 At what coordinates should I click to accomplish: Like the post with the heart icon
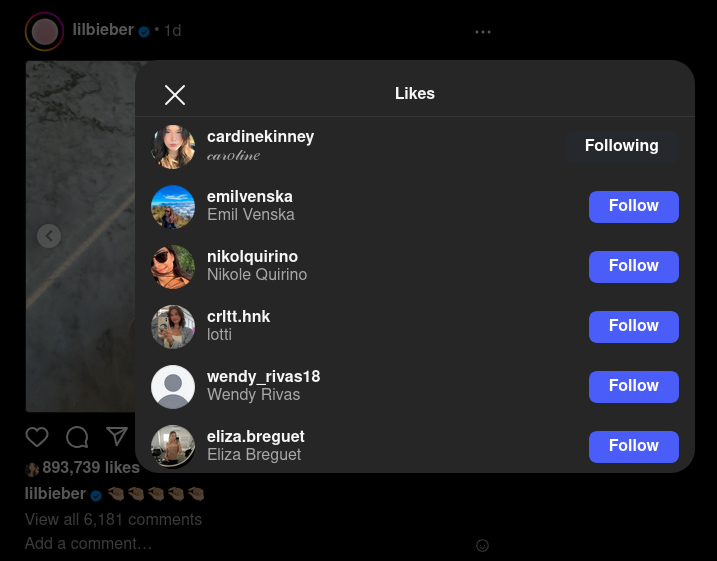coord(37,437)
